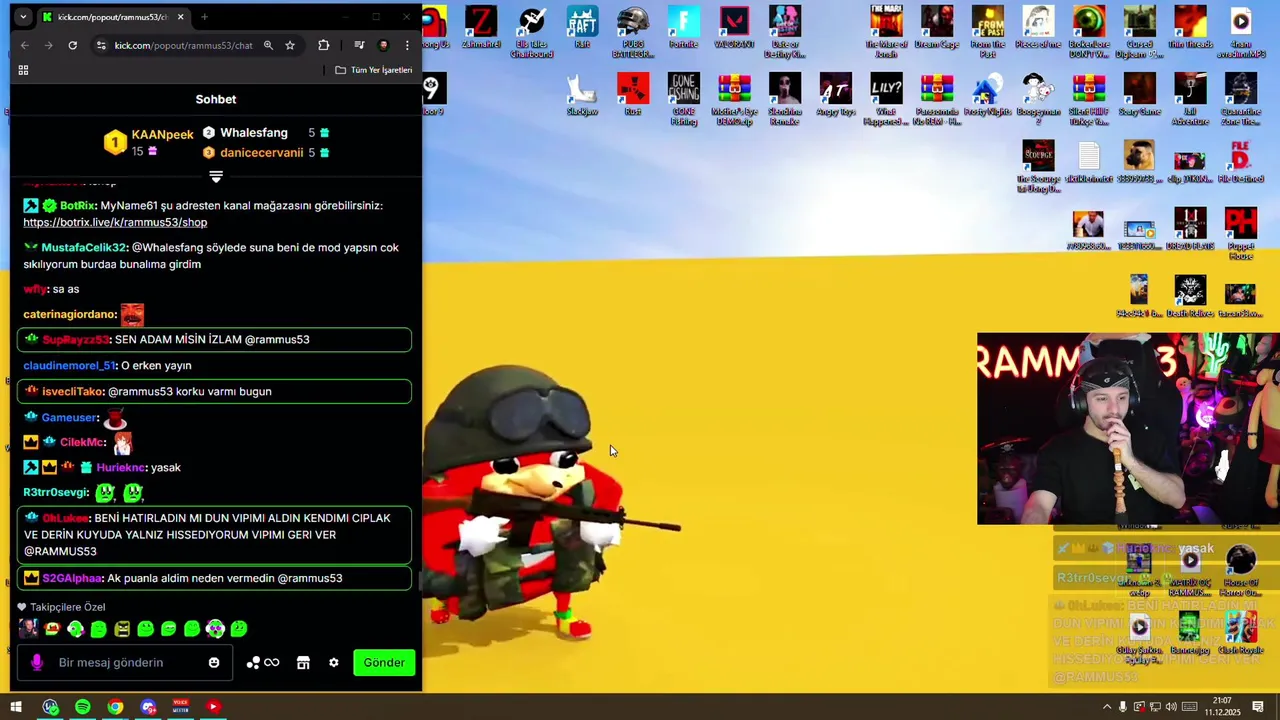Pick the last green thinking emote in the row

click(x=239, y=629)
